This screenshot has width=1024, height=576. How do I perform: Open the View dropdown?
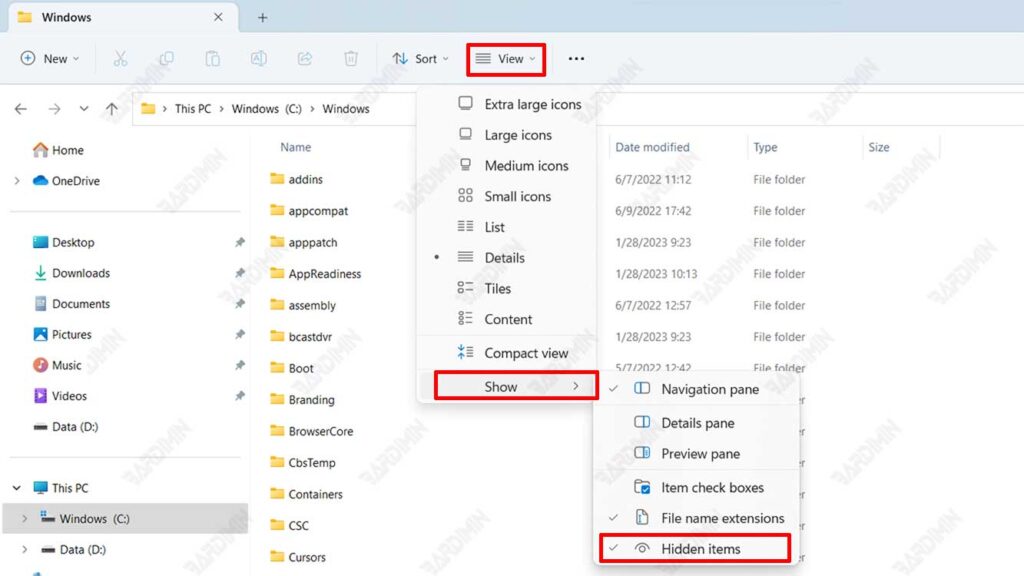(506, 59)
